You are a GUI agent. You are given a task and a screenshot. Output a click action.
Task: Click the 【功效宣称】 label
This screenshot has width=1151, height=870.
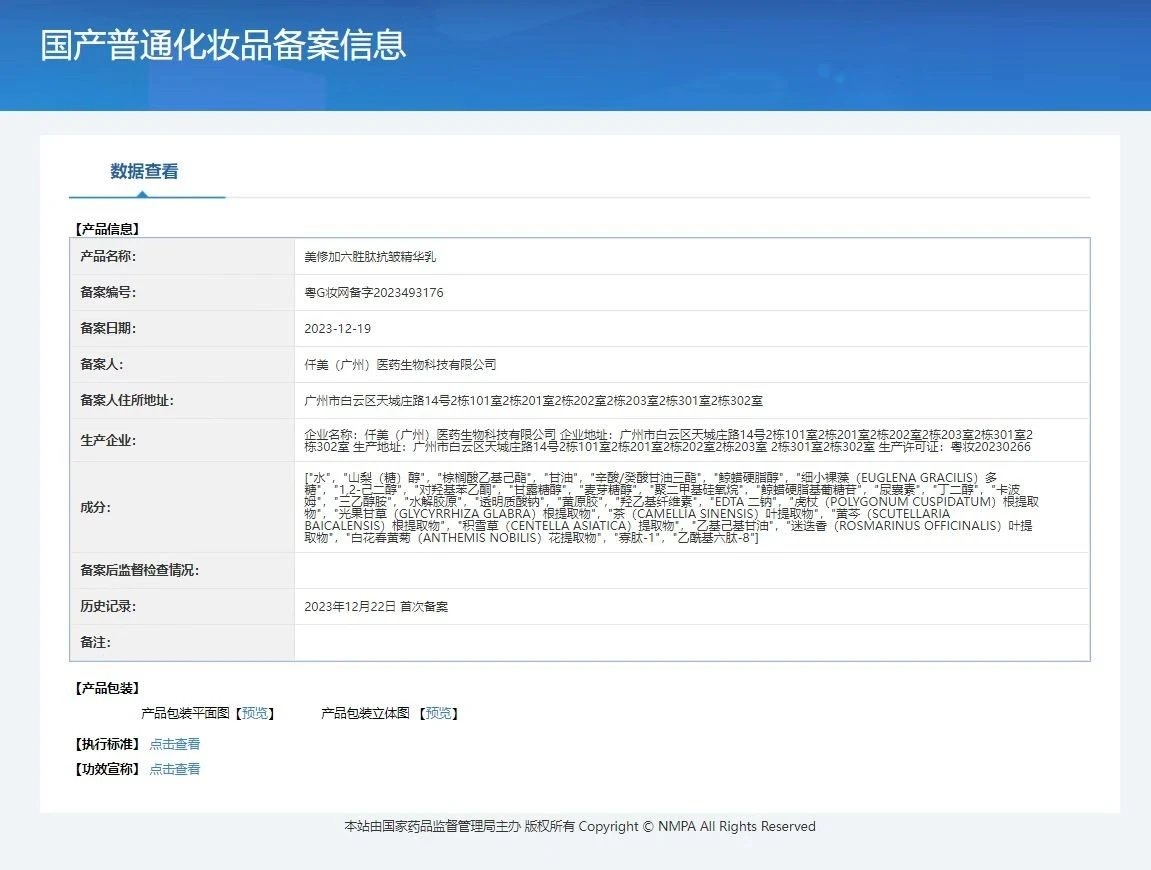[107, 769]
